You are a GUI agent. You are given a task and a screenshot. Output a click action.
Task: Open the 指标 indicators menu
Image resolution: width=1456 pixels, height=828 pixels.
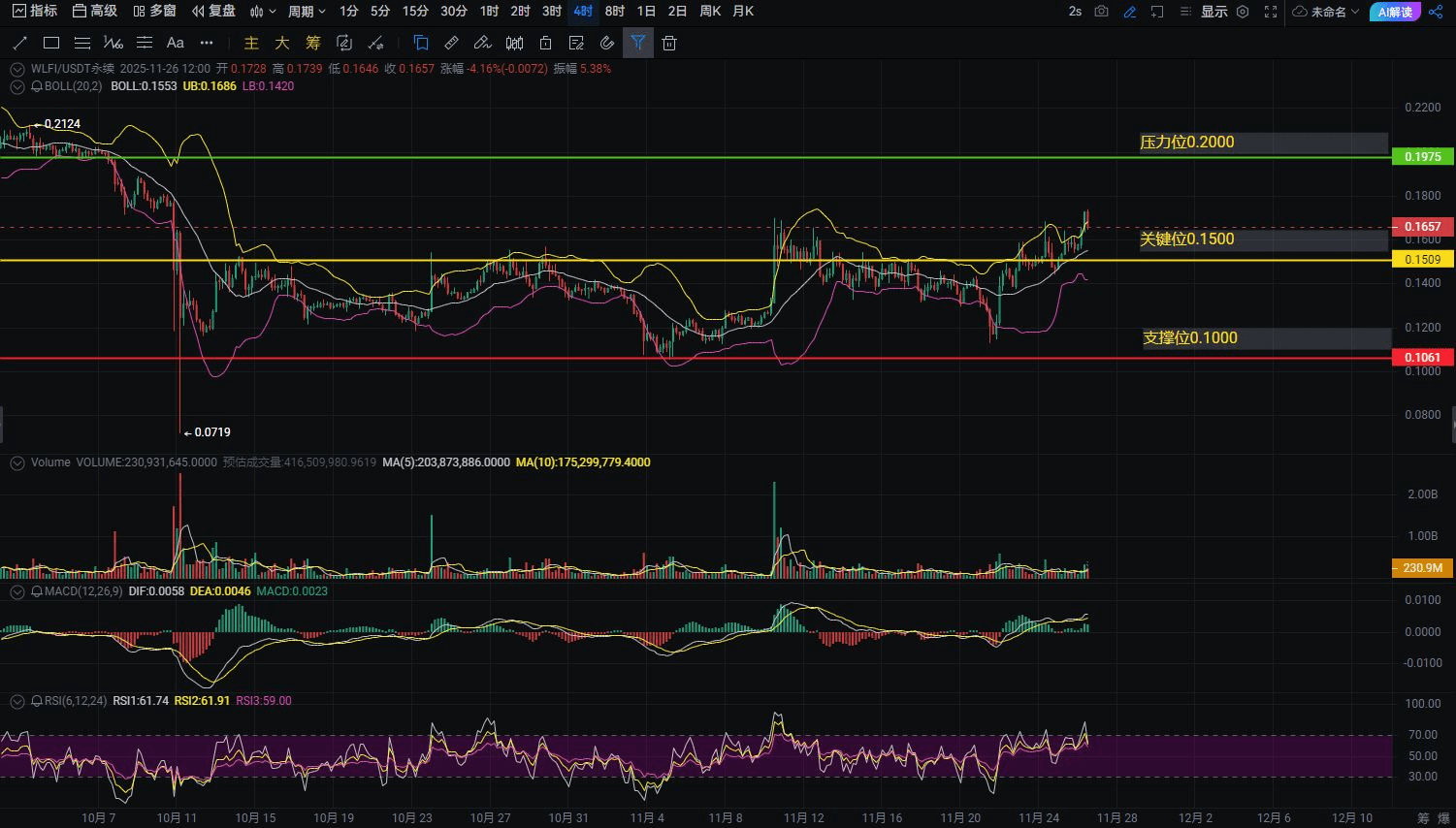[35, 12]
